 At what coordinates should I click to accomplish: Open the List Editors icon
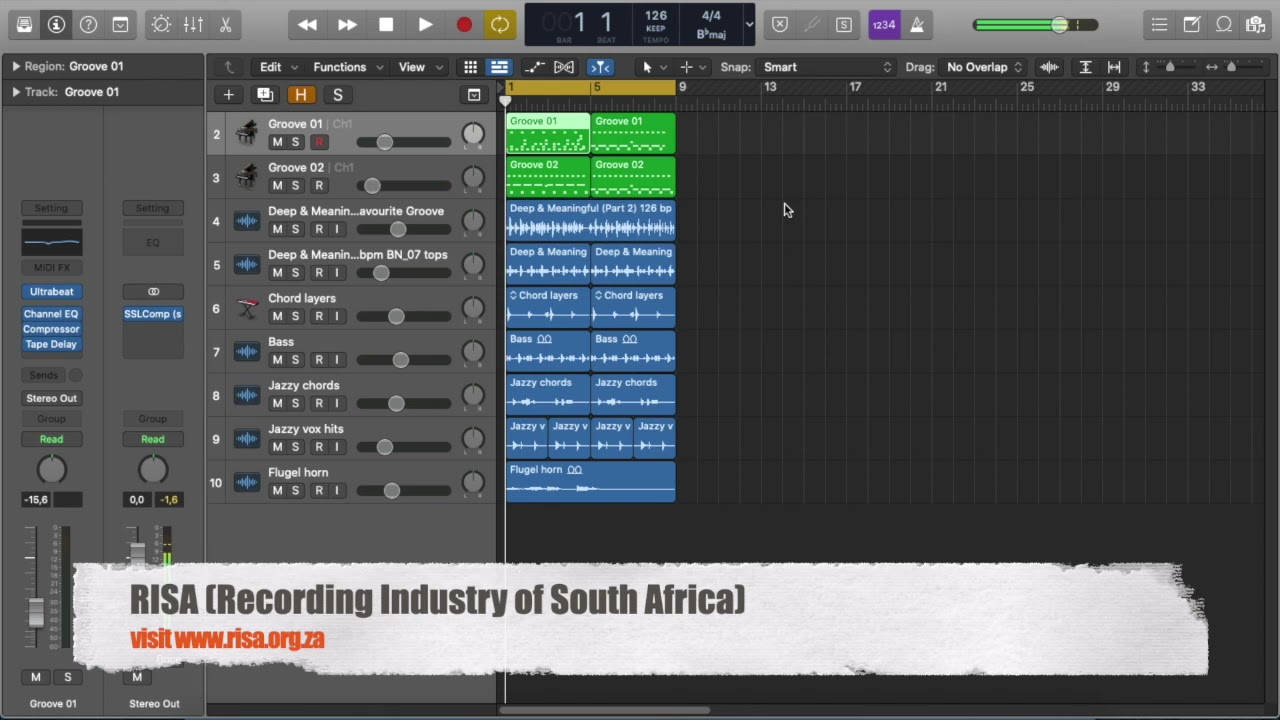pyautogui.click(x=1159, y=25)
